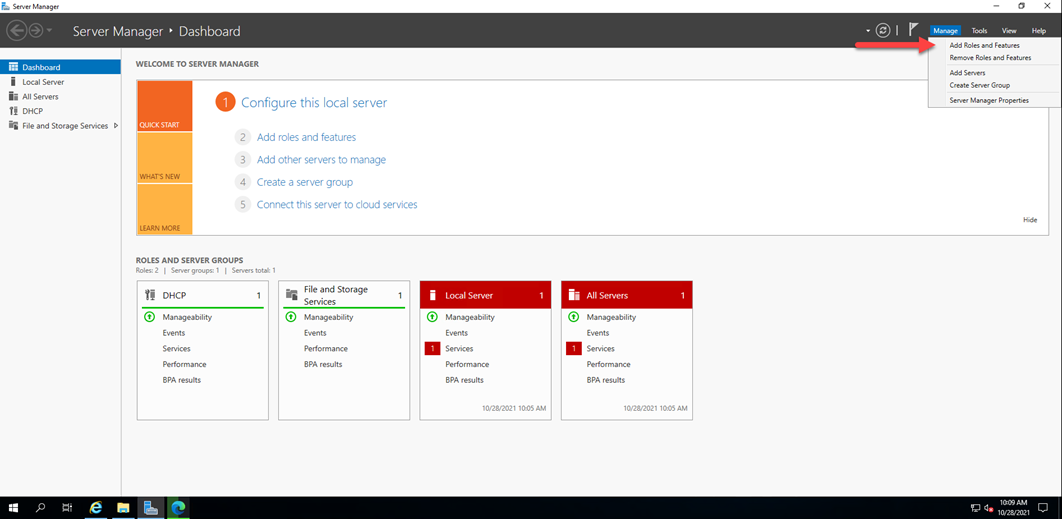Hide the welcome tile
Screen dimensions: 1062x519
click(x=1030, y=220)
